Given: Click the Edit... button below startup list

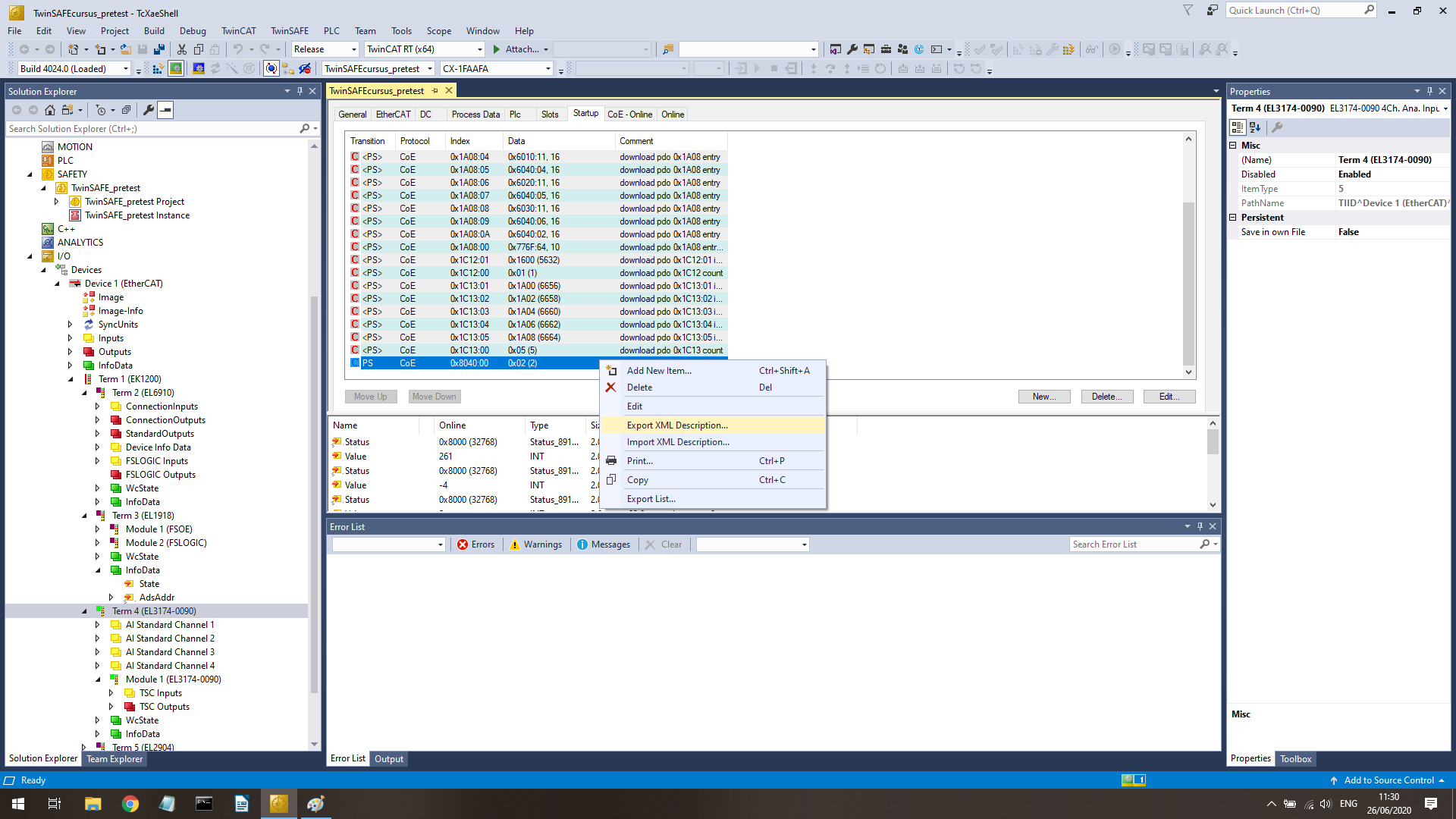Looking at the screenshot, I should tap(1169, 397).
